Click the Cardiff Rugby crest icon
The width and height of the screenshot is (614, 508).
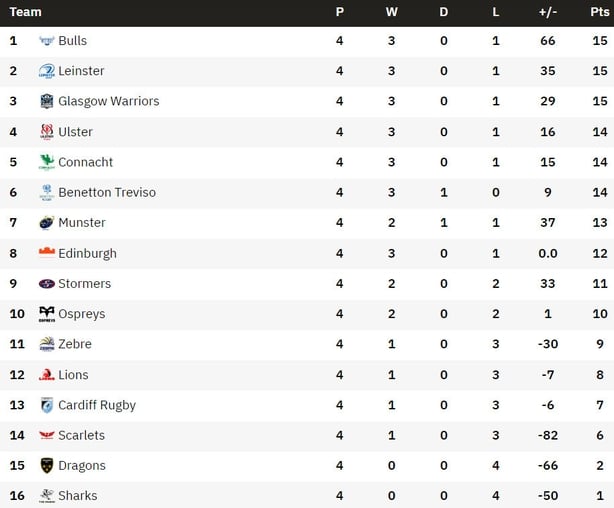coord(47,405)
